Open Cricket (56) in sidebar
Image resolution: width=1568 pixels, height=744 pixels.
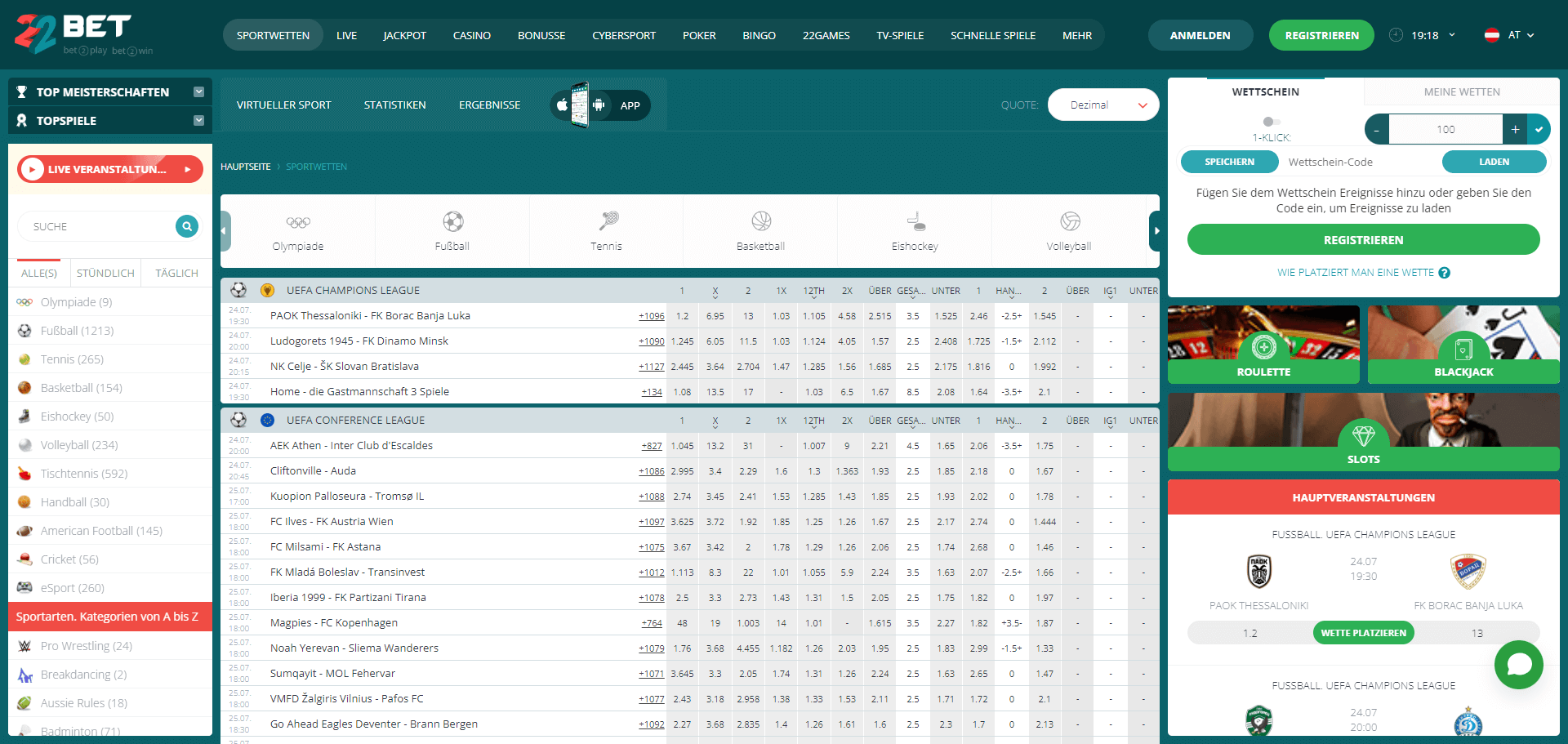pos(110,559)
